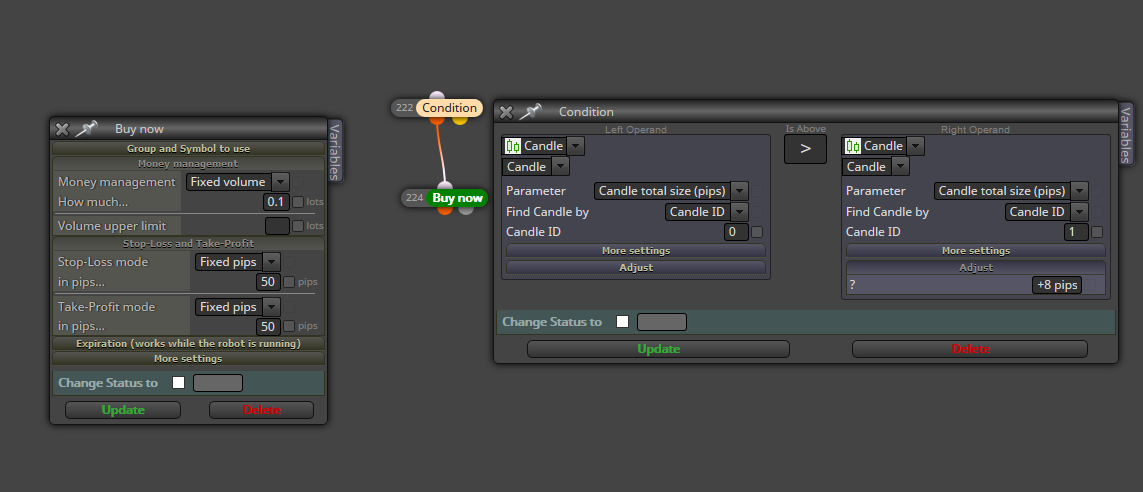Click Right Operand Candle ID field showing 1
The width and height of the screenshot is (1143, 492).
1076,232
